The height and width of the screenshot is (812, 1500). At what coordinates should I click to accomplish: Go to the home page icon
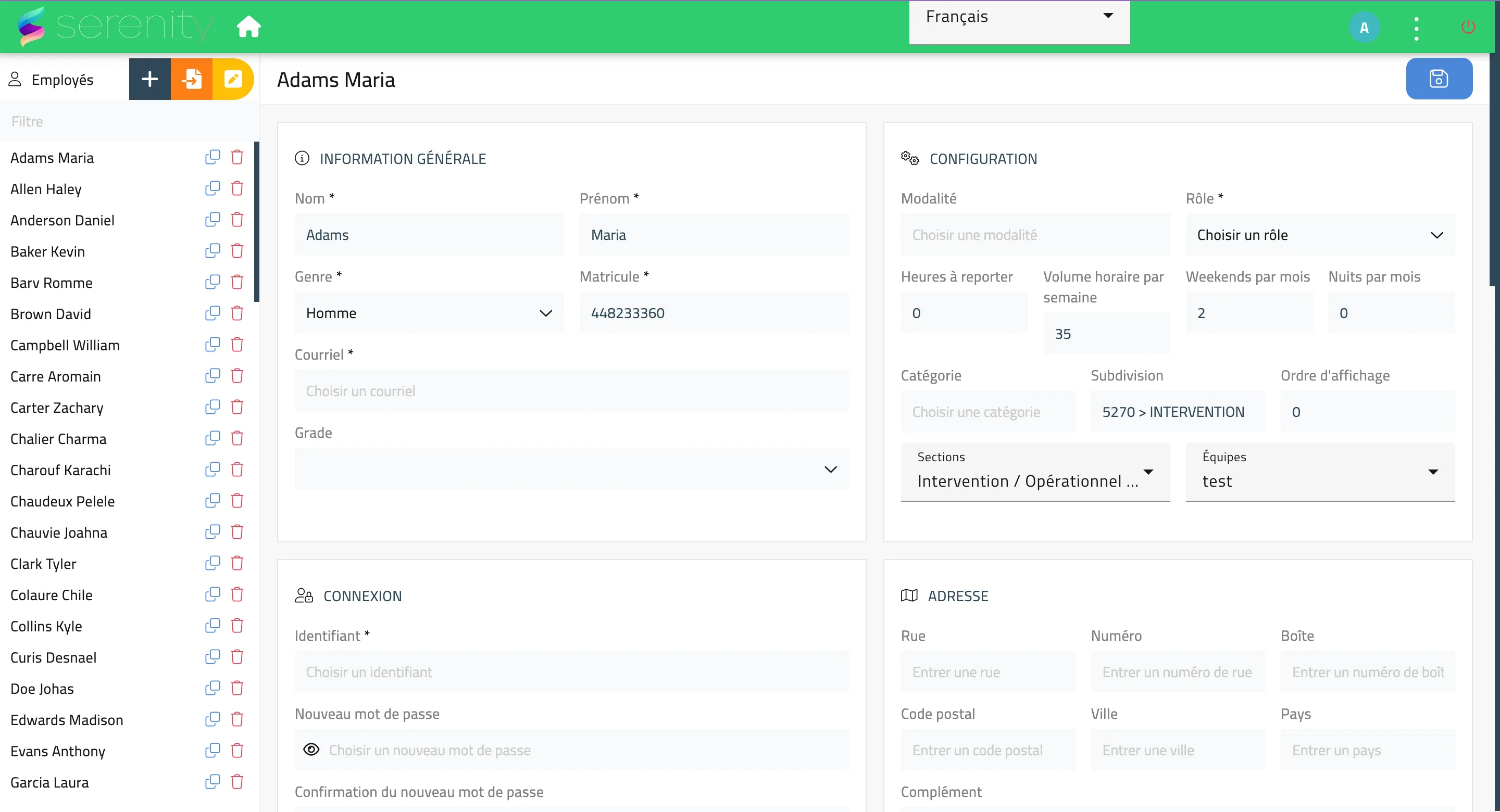click(248, 27)
